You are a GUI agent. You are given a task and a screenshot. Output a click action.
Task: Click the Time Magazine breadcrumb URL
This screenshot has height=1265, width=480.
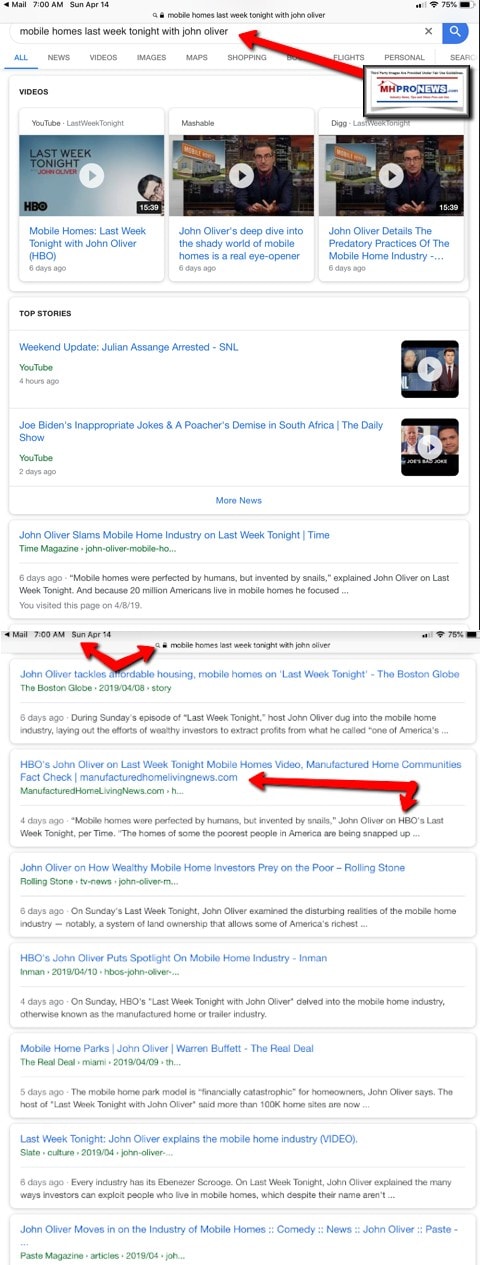97,549
